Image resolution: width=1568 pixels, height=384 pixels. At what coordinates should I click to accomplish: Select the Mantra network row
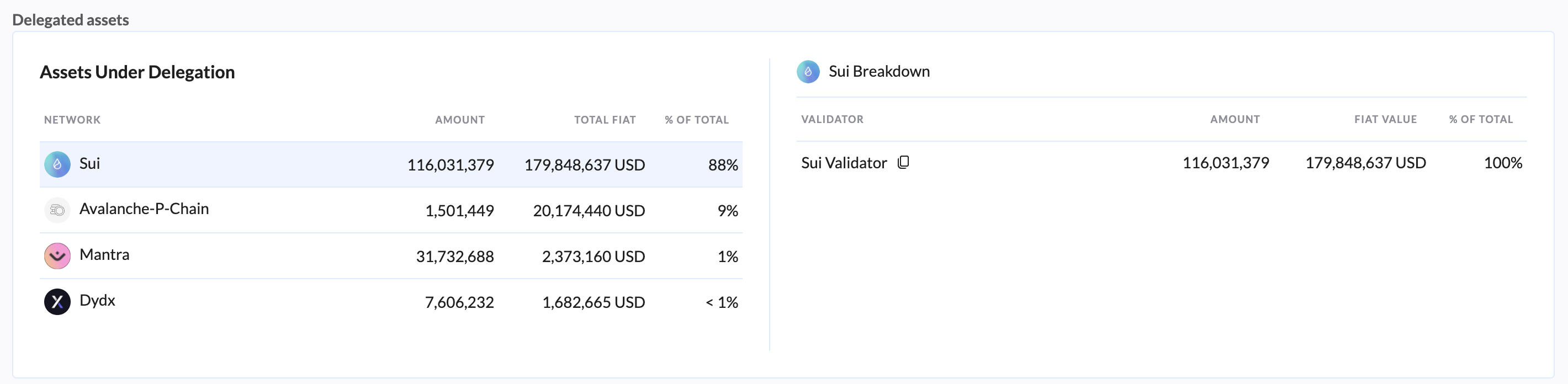(390, 255)
